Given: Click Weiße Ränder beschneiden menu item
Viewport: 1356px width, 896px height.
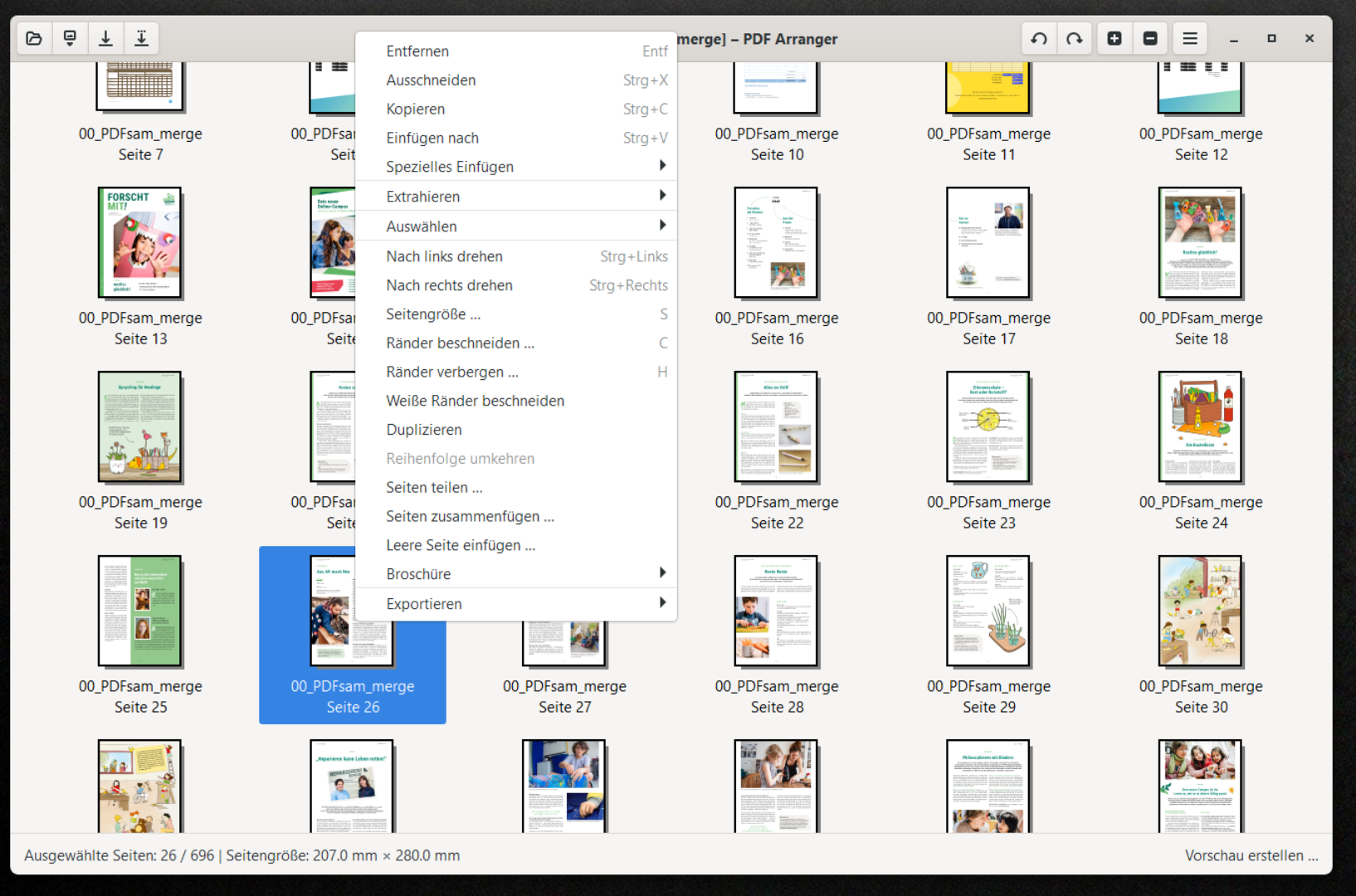Looking at the screenshot, I should [x=475, y=401].
